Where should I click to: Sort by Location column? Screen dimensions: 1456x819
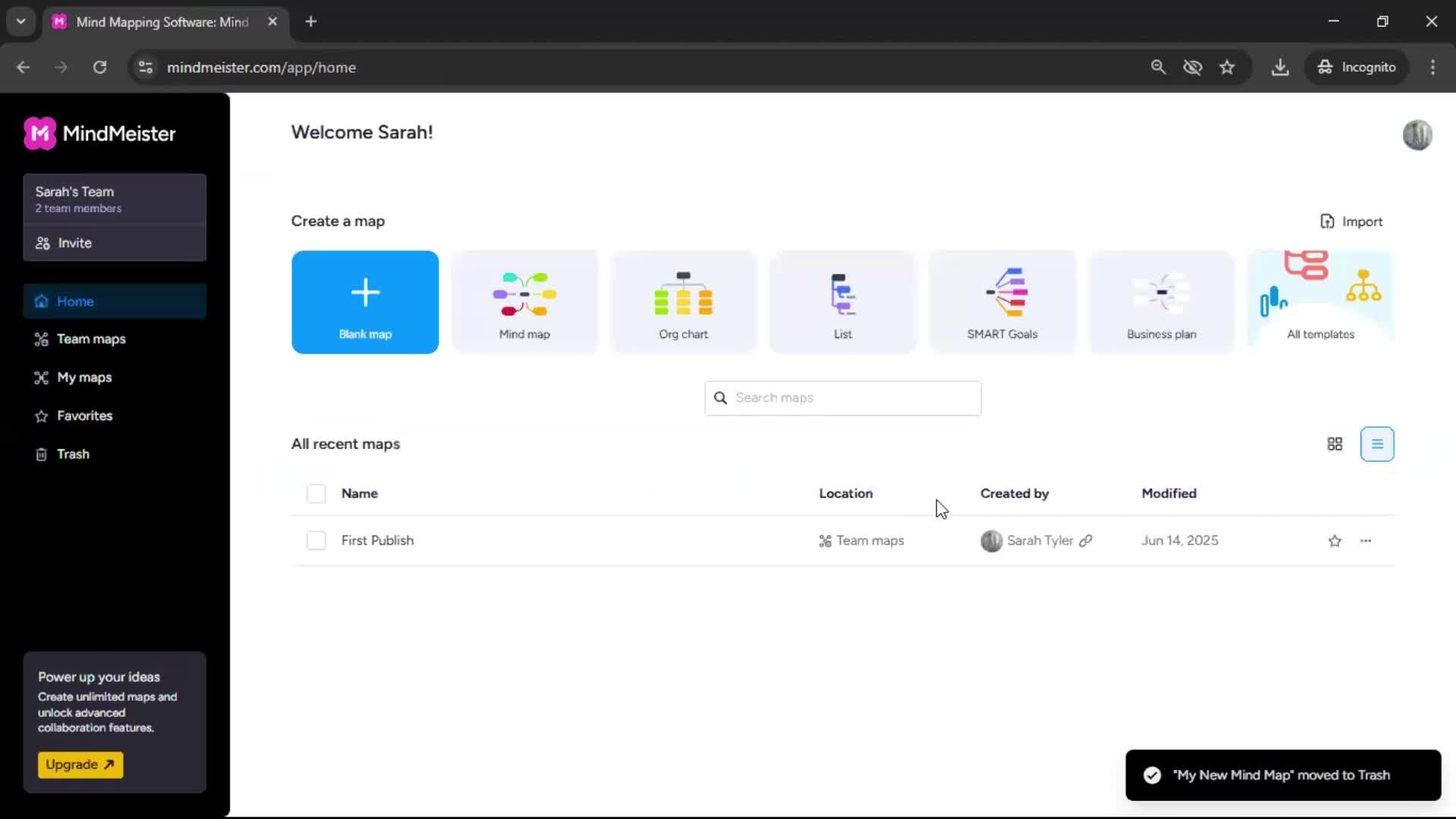846,494
